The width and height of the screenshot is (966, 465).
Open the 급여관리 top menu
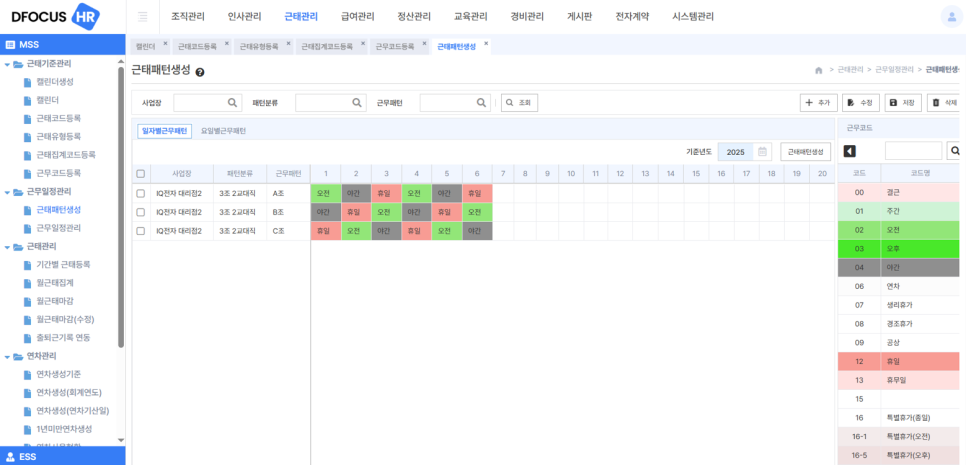click(x=357, y=17)
